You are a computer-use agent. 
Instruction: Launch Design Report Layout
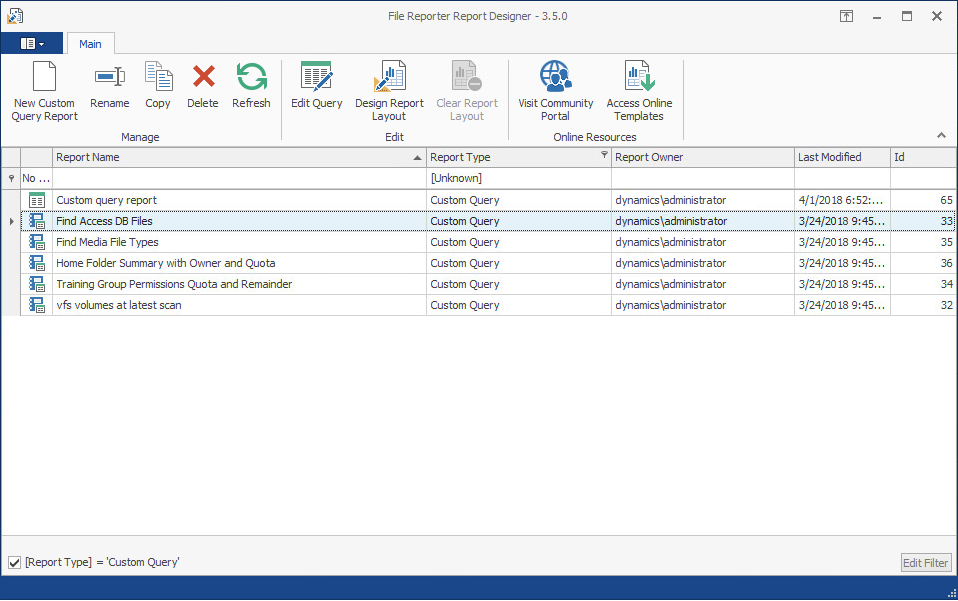point(389,78)
